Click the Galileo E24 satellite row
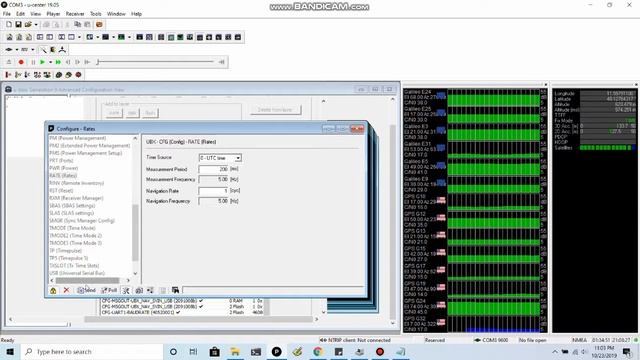The width and height of the screenshot is (640, 360). pyautogui.click(x=475, y=98)
